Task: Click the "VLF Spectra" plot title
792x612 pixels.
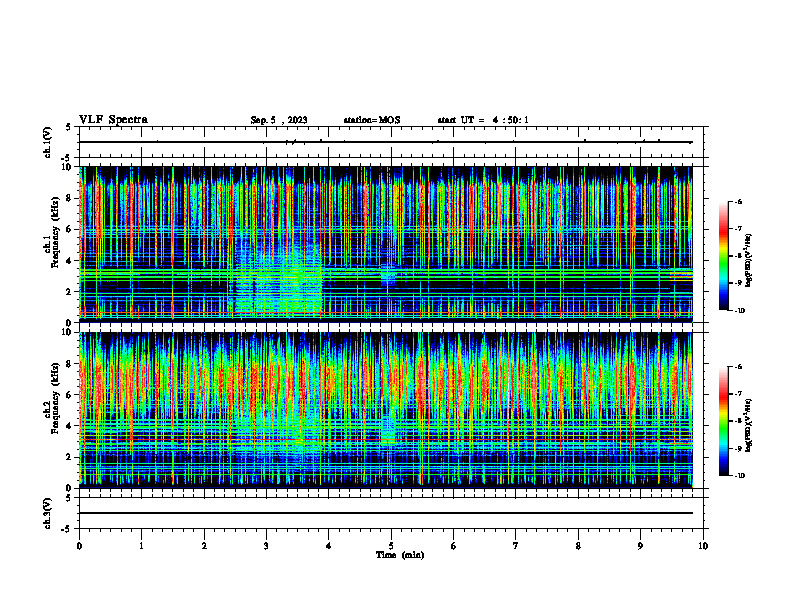Action: pyautogui.click(x=113, y=120)
